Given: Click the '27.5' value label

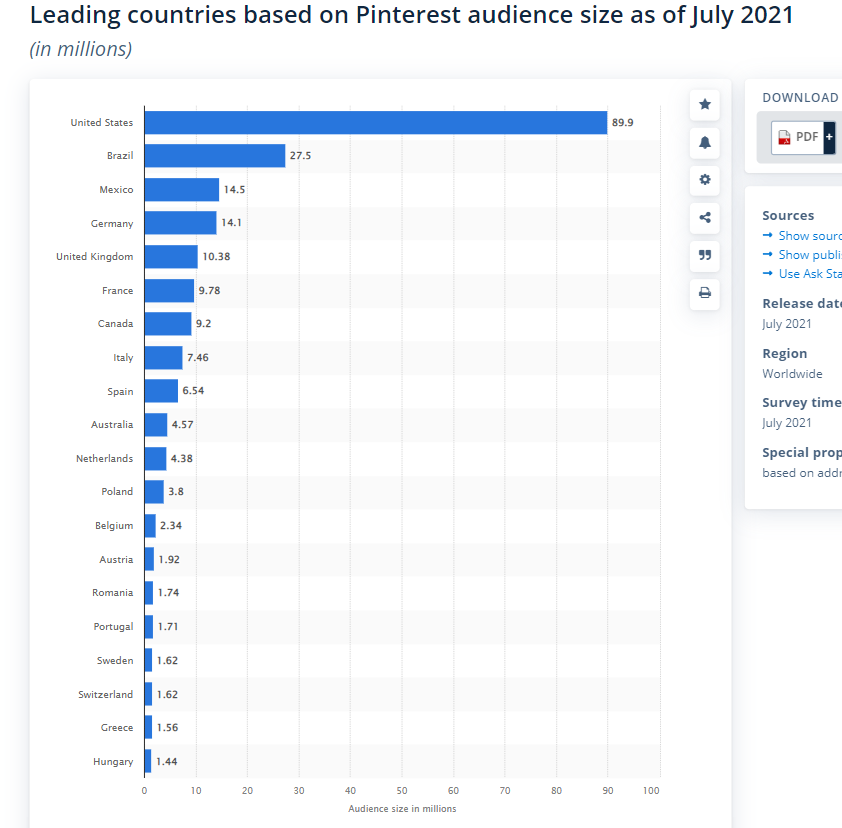Looking at the screenshot, I should (300, 156).
